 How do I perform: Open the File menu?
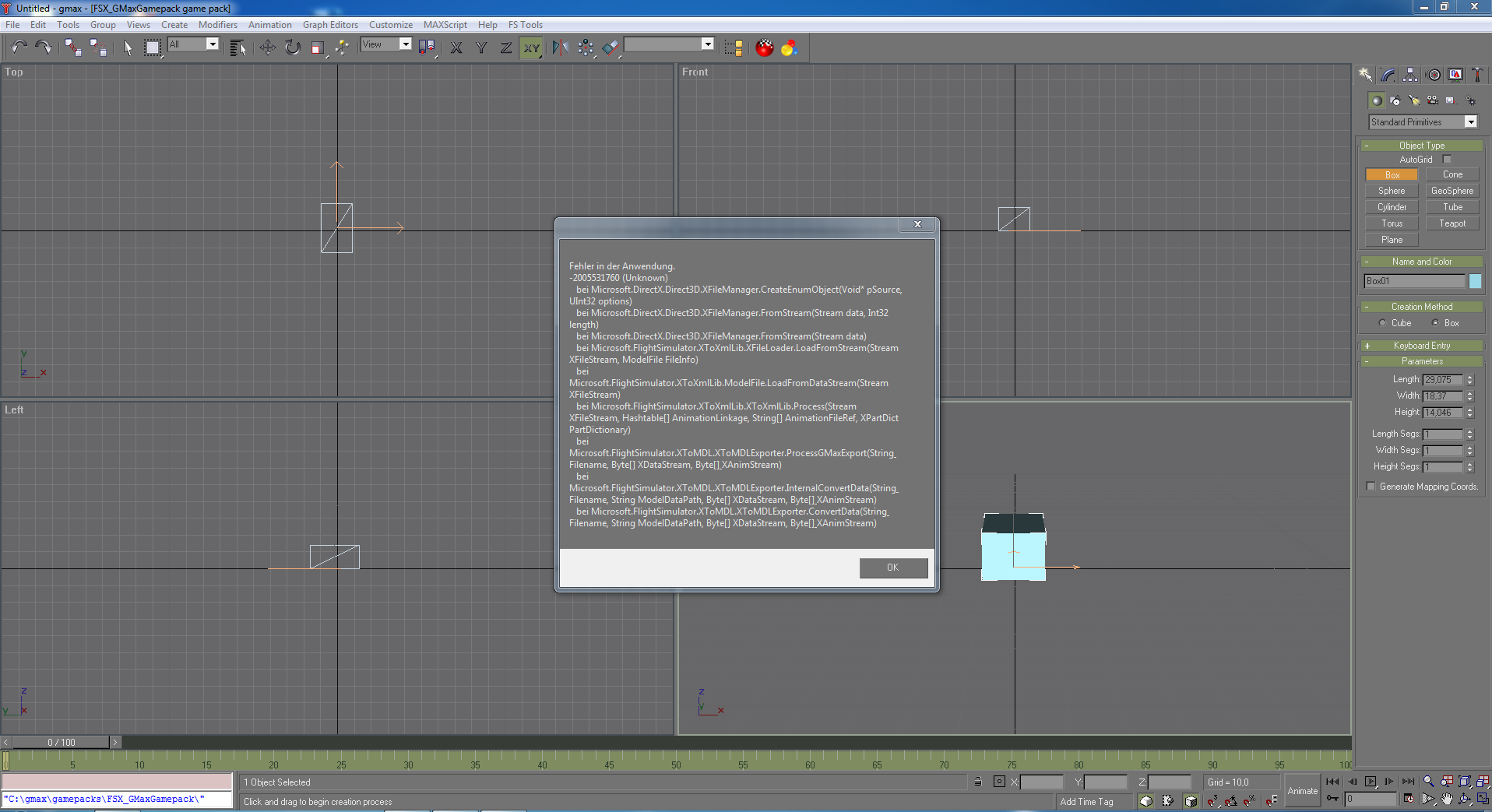(12, 25)
